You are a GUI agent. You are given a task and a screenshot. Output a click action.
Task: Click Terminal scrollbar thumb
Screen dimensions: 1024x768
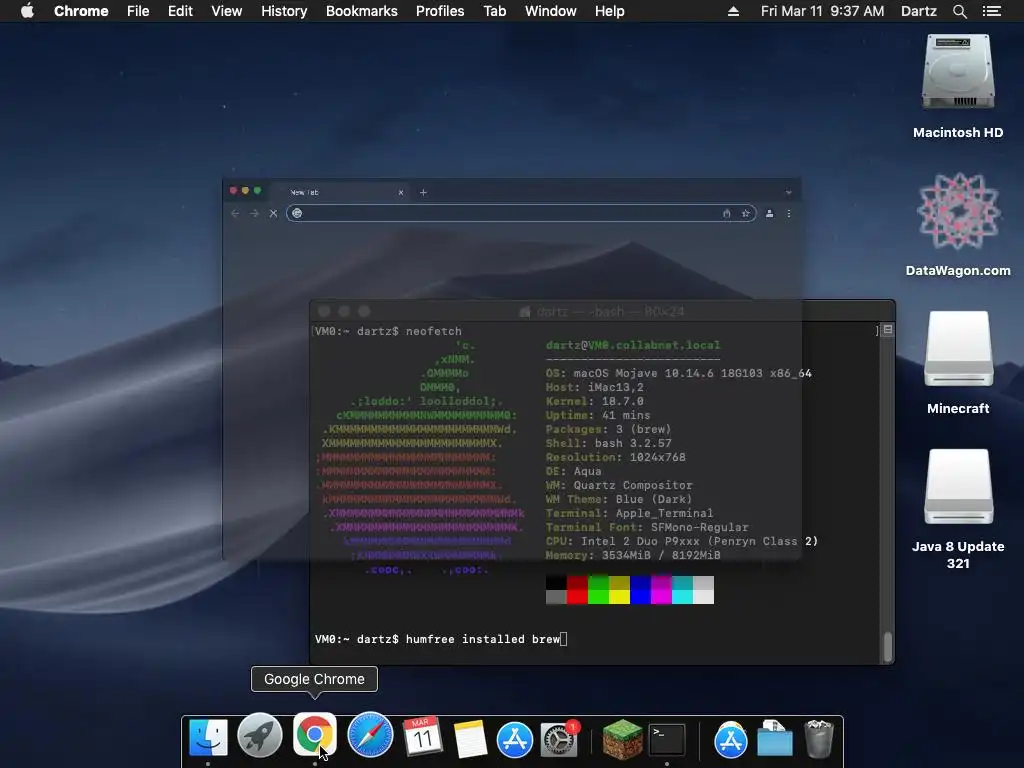pyautogui.click(x=888, y=647)
